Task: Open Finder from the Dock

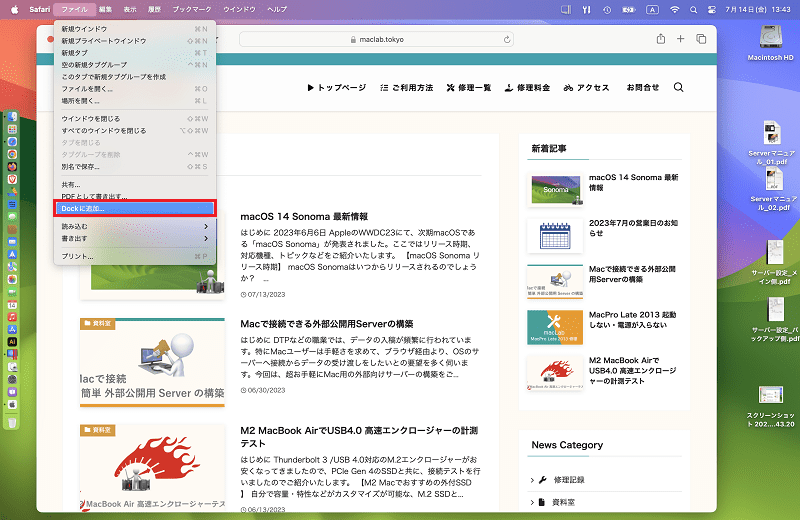Action: [x=12, y=117]
